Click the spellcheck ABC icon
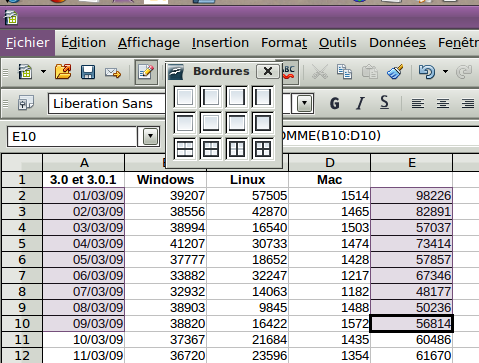The image size is (479, 363). (289, 72)
